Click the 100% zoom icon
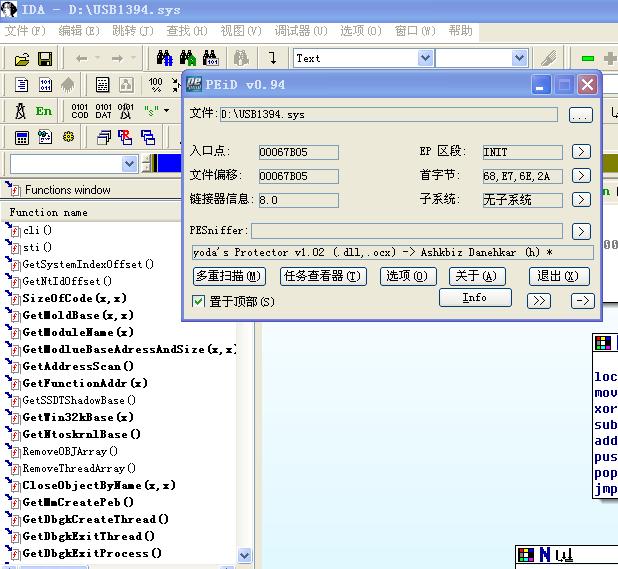The image size is (618, 569). point(156,84)
